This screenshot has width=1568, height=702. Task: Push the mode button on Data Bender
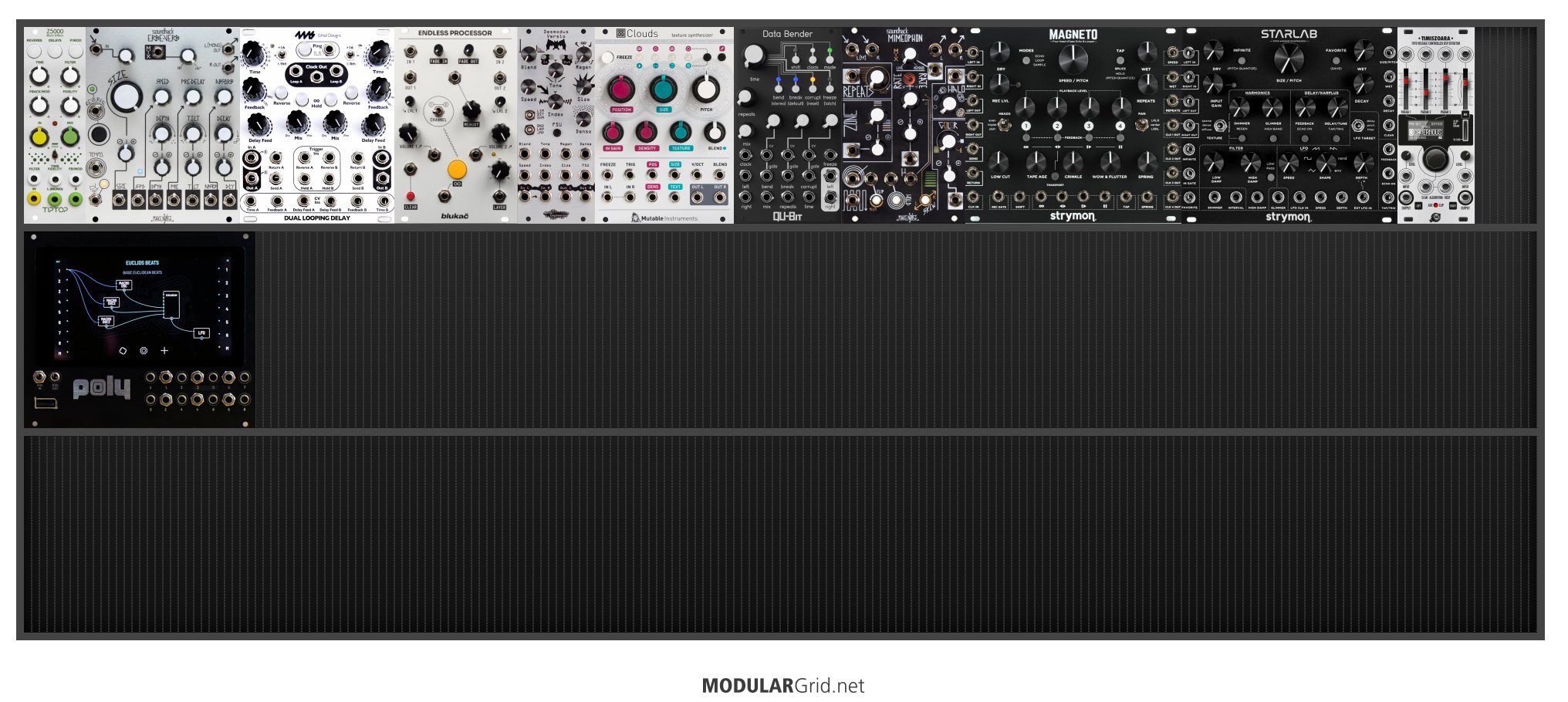[830, 59]
